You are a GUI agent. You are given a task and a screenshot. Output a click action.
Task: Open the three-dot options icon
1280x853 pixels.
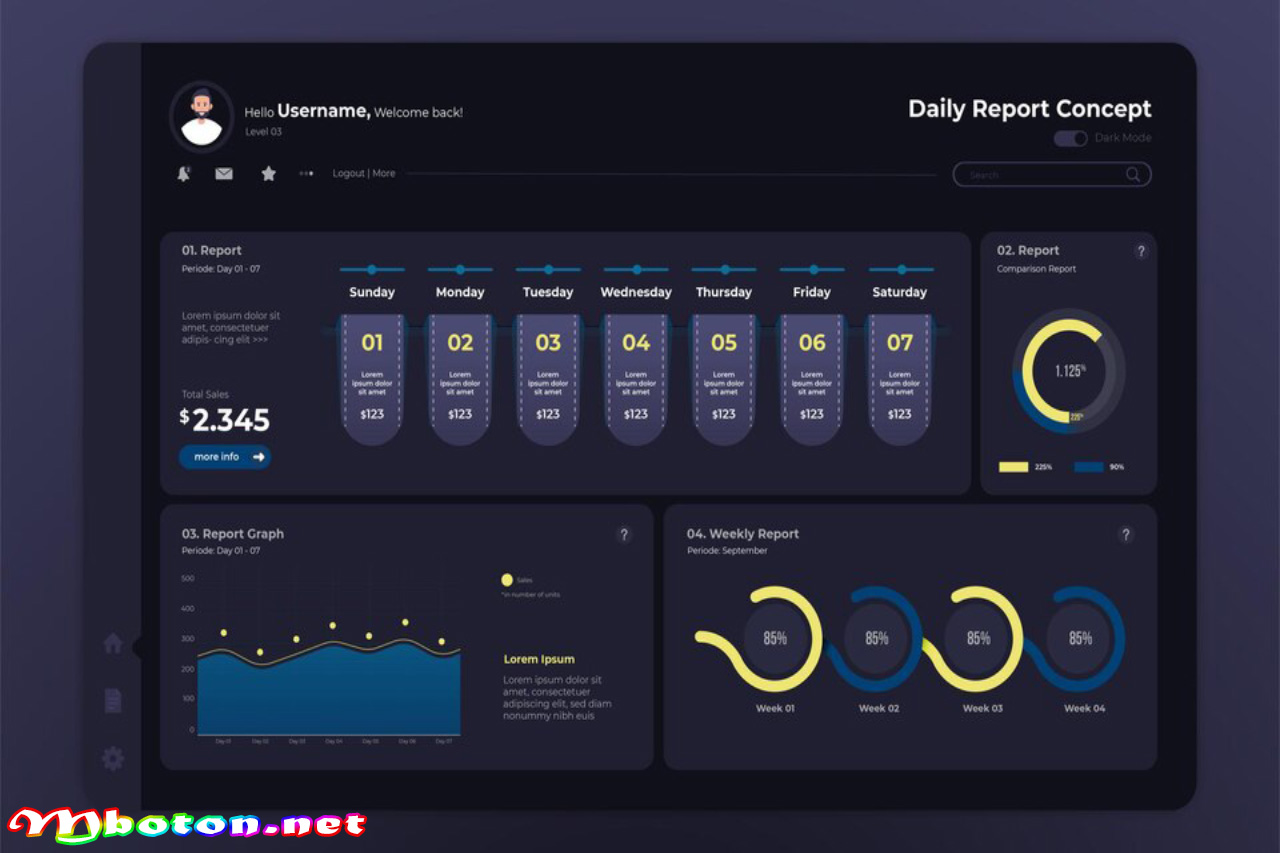(306, 174)
